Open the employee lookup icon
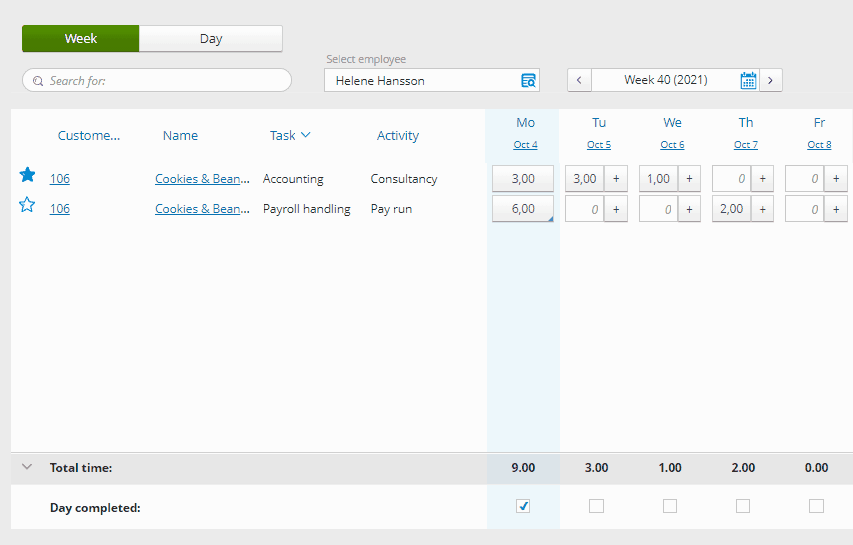This screenshot has height=545, width=853. point(528,80)
